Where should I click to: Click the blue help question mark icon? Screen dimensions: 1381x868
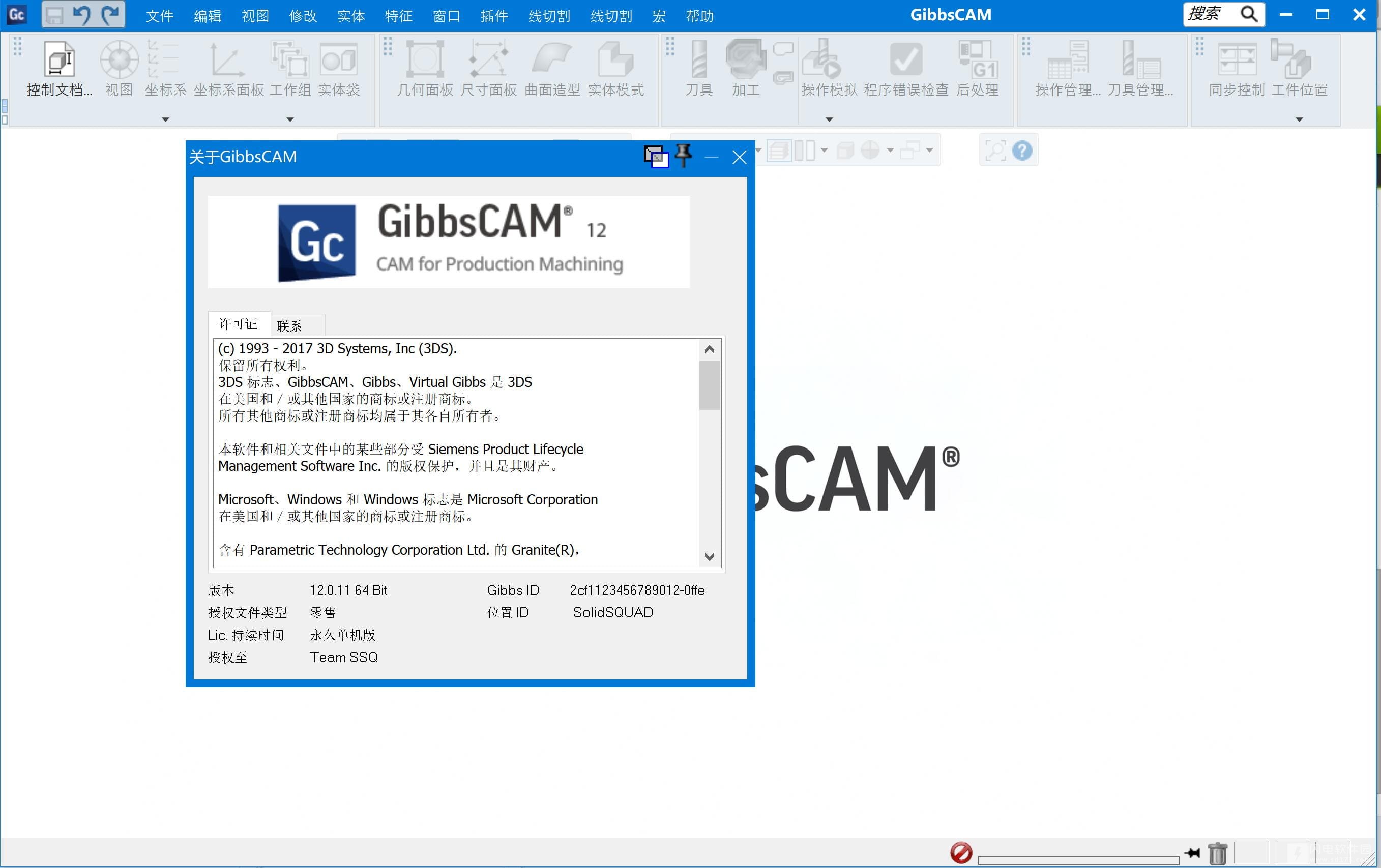pyautogui.click(x=1022, y=151)
